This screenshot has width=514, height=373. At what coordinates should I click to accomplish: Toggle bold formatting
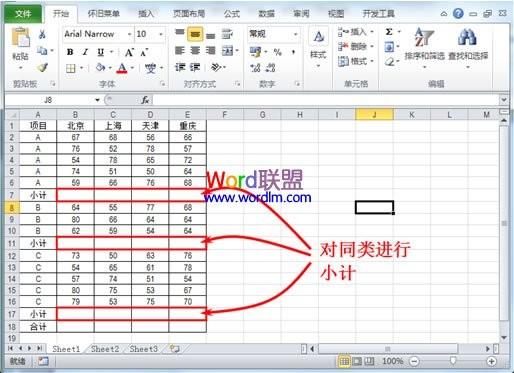(70, 52)
